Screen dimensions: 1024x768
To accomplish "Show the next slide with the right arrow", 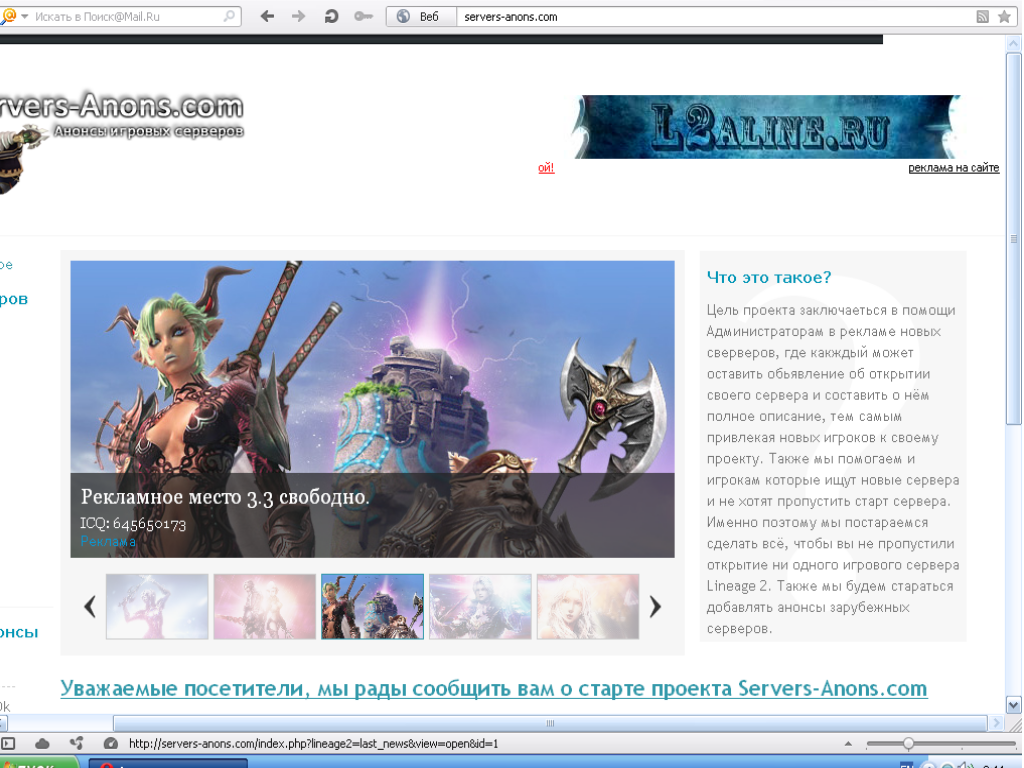I will [x=655, y=607].
